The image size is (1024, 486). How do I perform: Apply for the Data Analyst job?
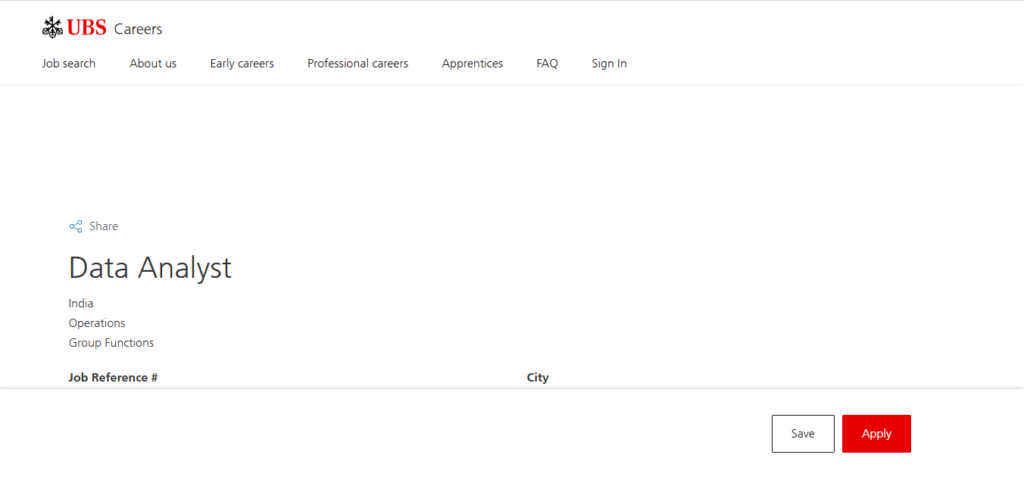[x=876, y=434]
